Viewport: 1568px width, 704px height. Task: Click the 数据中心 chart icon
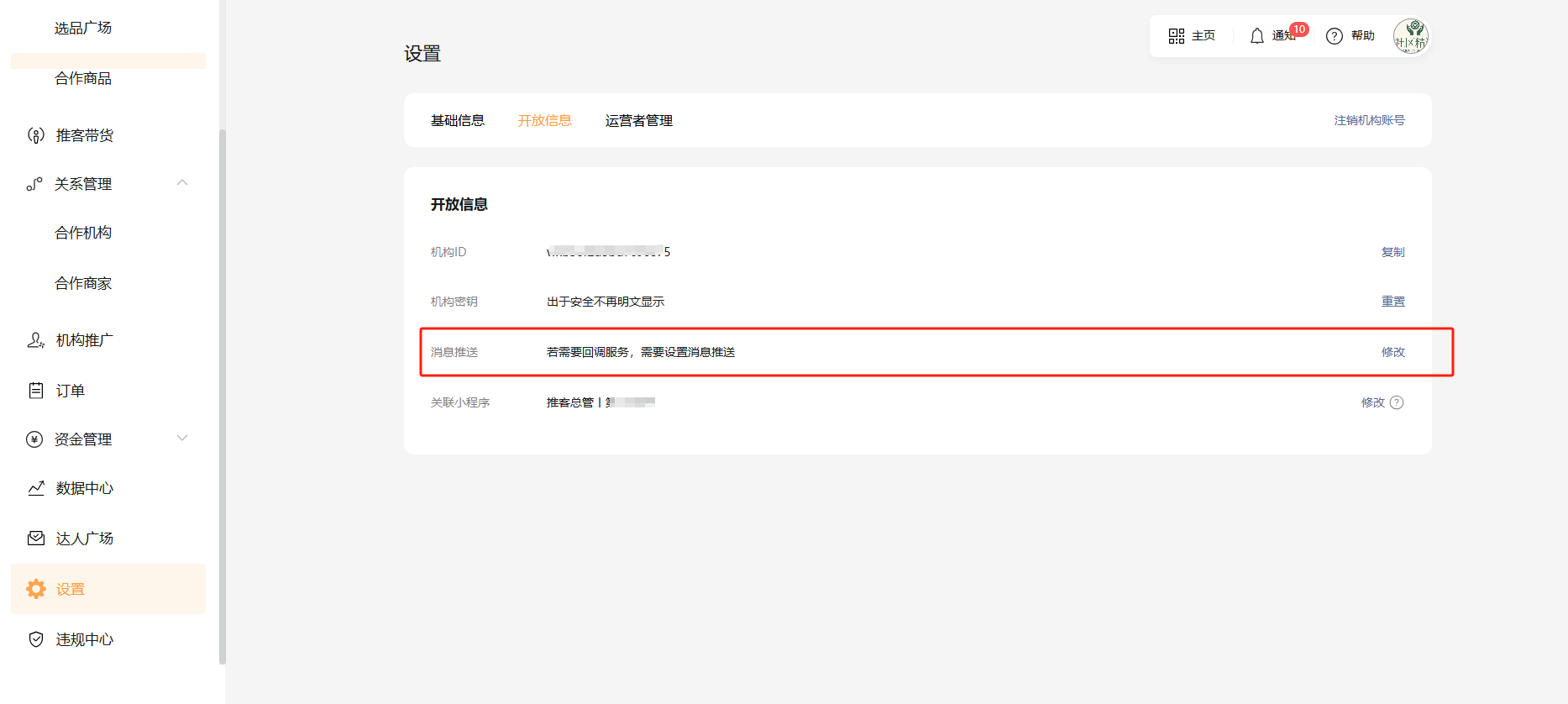click(35, 488)
